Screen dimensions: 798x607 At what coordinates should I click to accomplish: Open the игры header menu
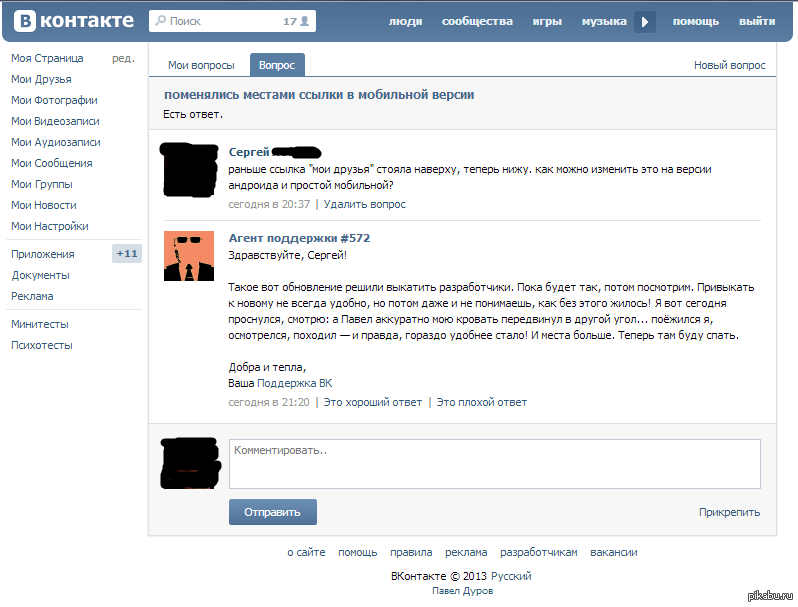[x=547, y=21]
